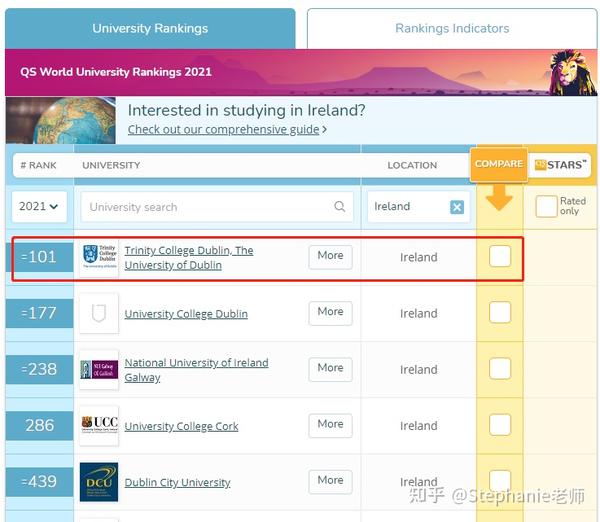Click the COMPARE header button

pos(499,164)
